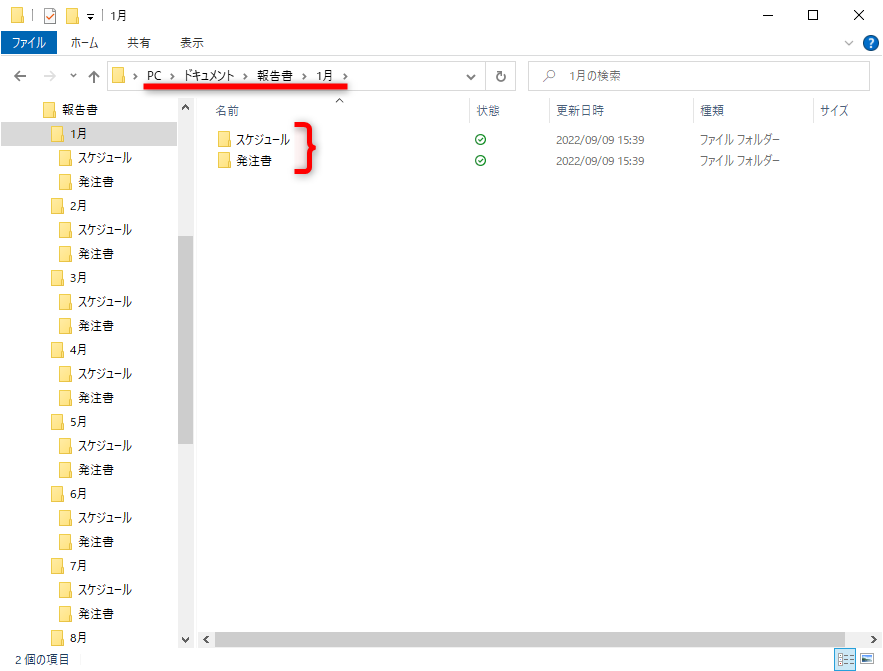Switch to the ホーム ribbon tab
Image resolution: width=883 pixels, height=671 pixels.
(84, 43)
